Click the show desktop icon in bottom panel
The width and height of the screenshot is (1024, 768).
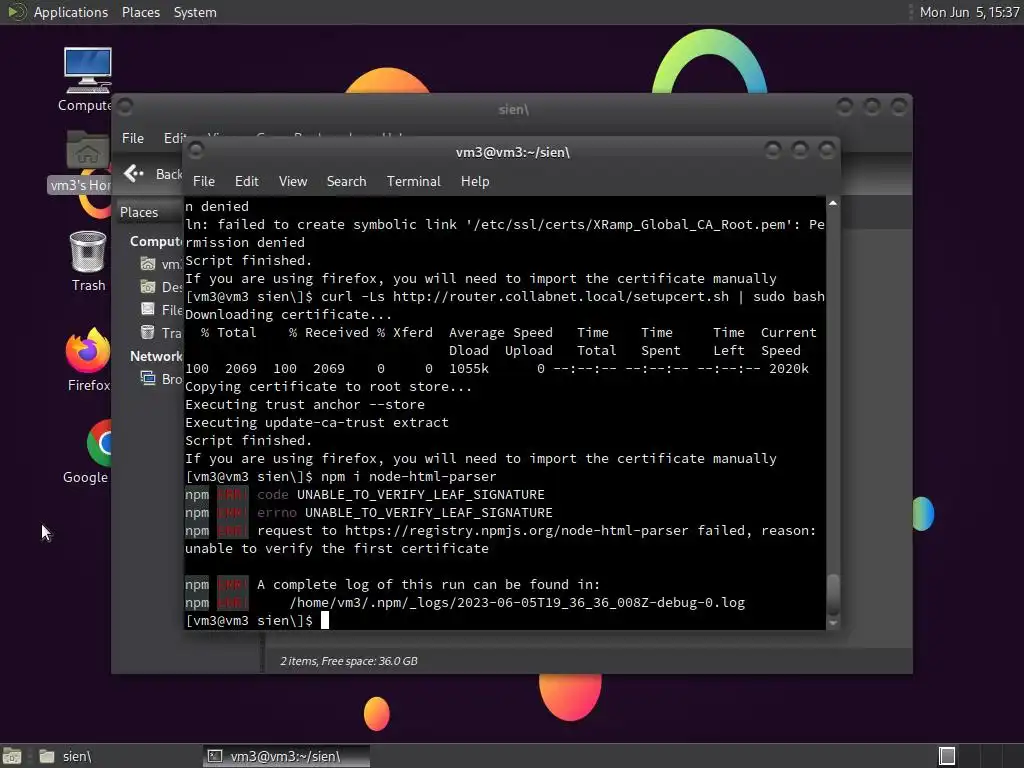tap(12, 756)
